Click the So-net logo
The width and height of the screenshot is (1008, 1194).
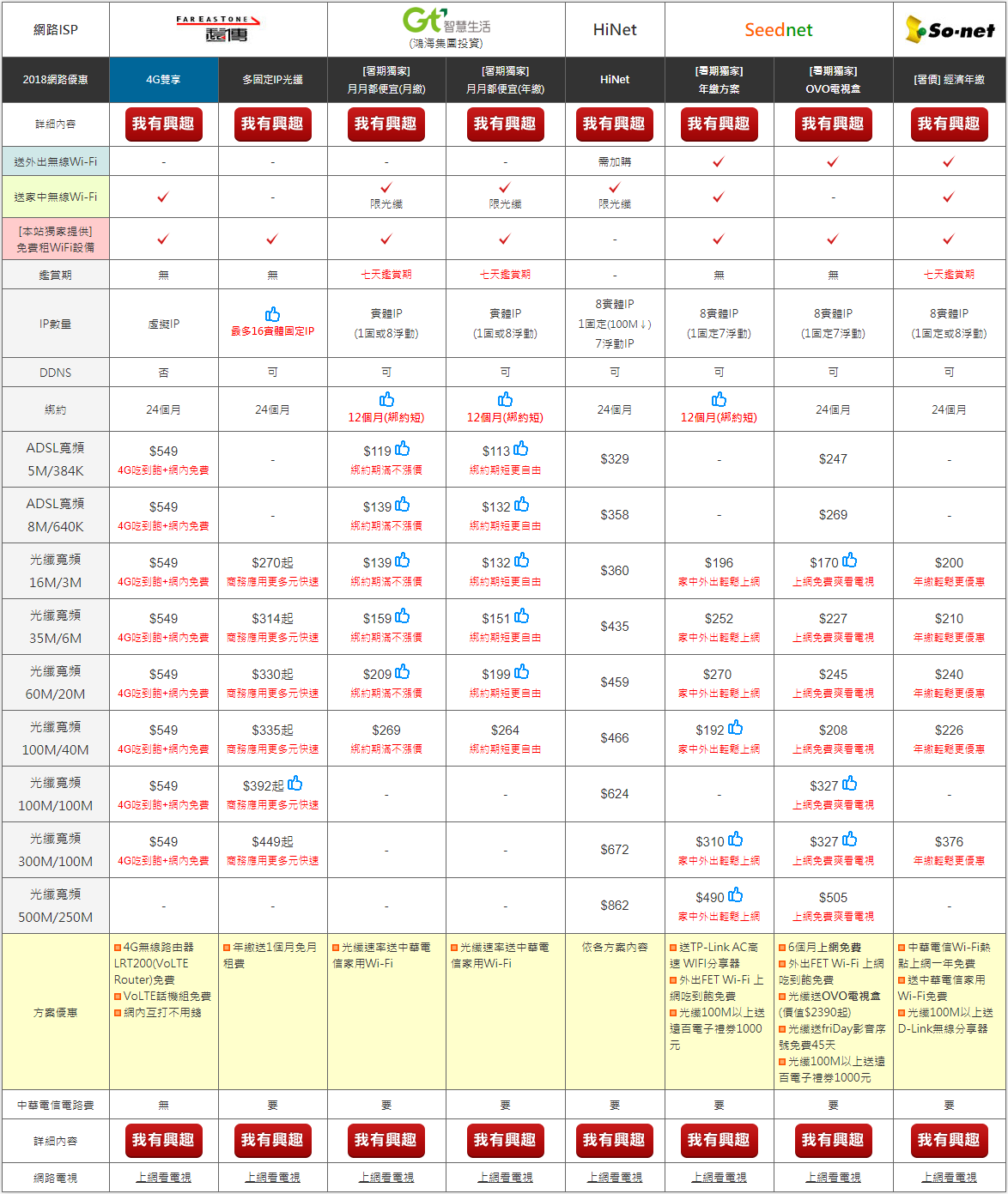click(x=950, y=30)
